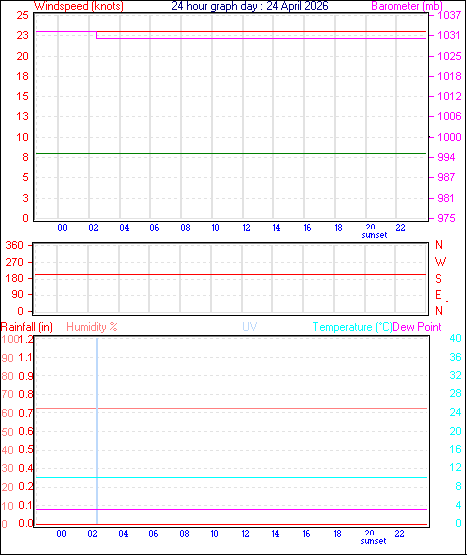Viewport: 467px width, 559px height.
Task: Select the 0.1 rainfall scale value
Action: click(x=26, y=506)
